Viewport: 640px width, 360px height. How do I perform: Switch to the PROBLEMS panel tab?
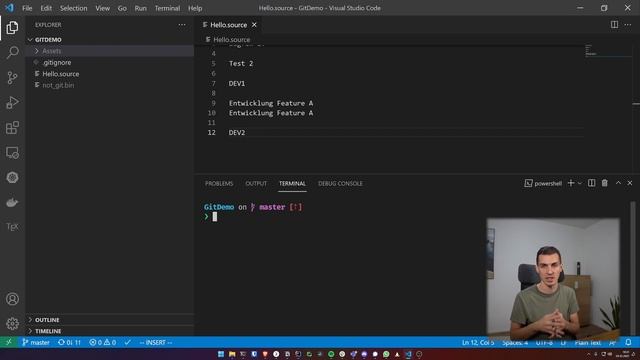[x=219, y=184]
